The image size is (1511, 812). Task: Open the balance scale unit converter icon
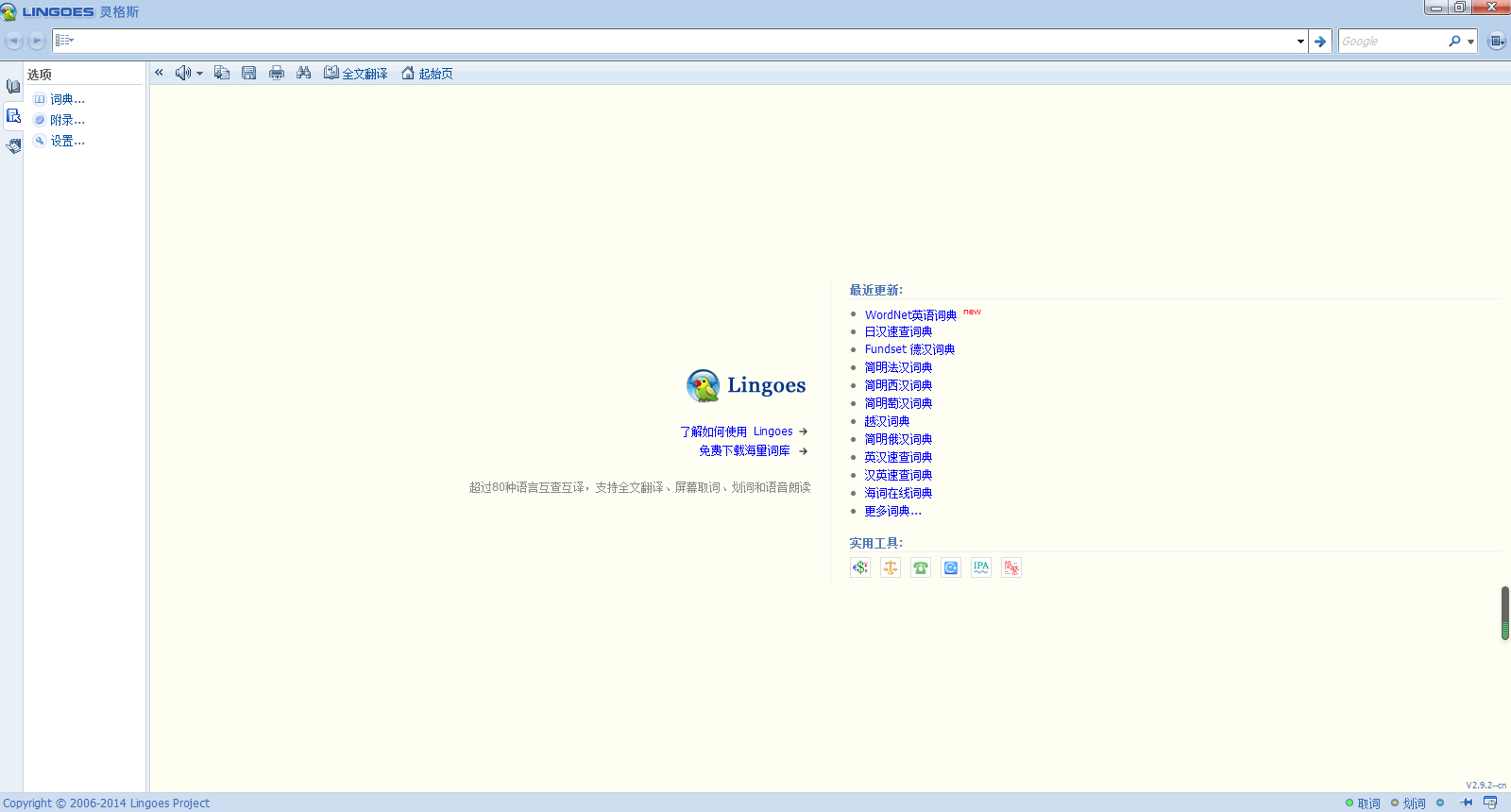[x=891, y=567]
